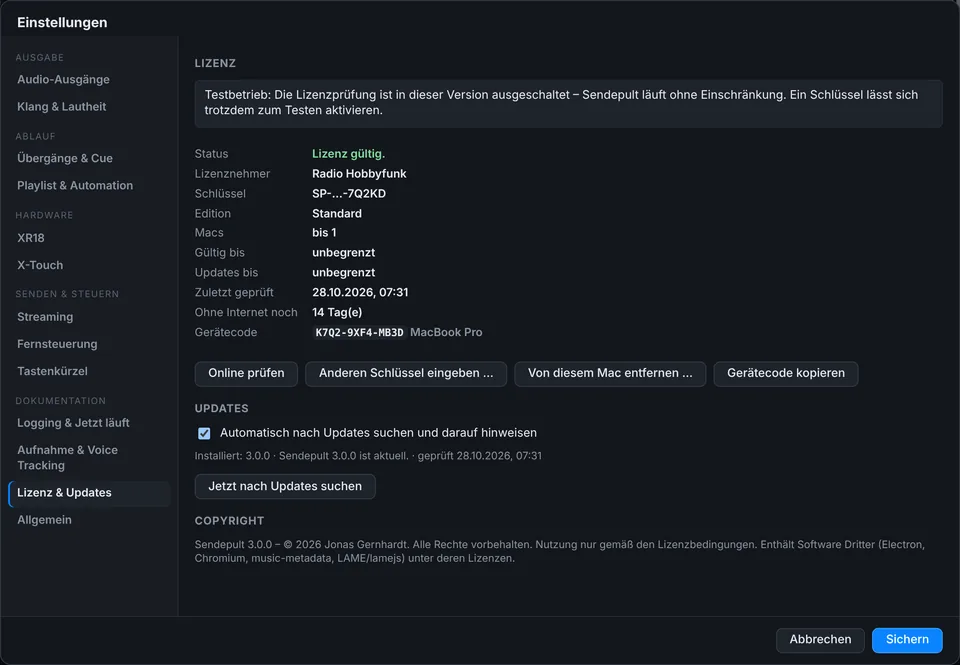The width and height of the screenshot is (960, 665).
Task: Open X-Touch hardware settings
Action: pyautogui.click(x=89, y=265)
